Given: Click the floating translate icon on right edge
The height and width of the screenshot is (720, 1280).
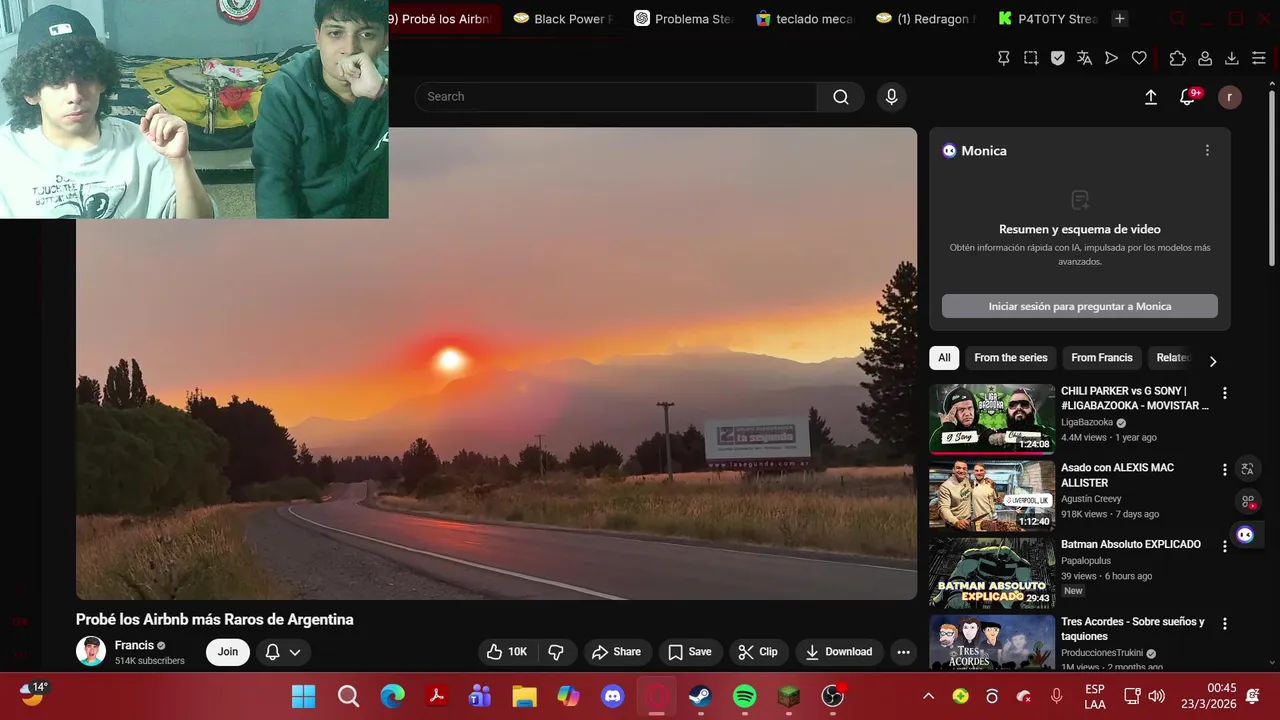Looking at the screenshot, I should pyautogui.click(x=1247, y=468).
